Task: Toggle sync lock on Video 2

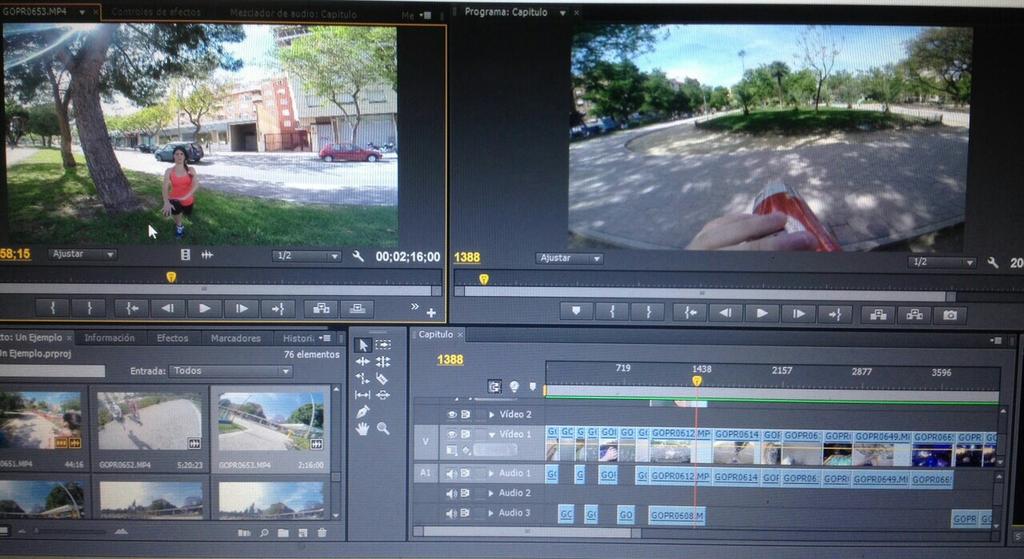Action: pyautogui.click(x=466, y=415)
